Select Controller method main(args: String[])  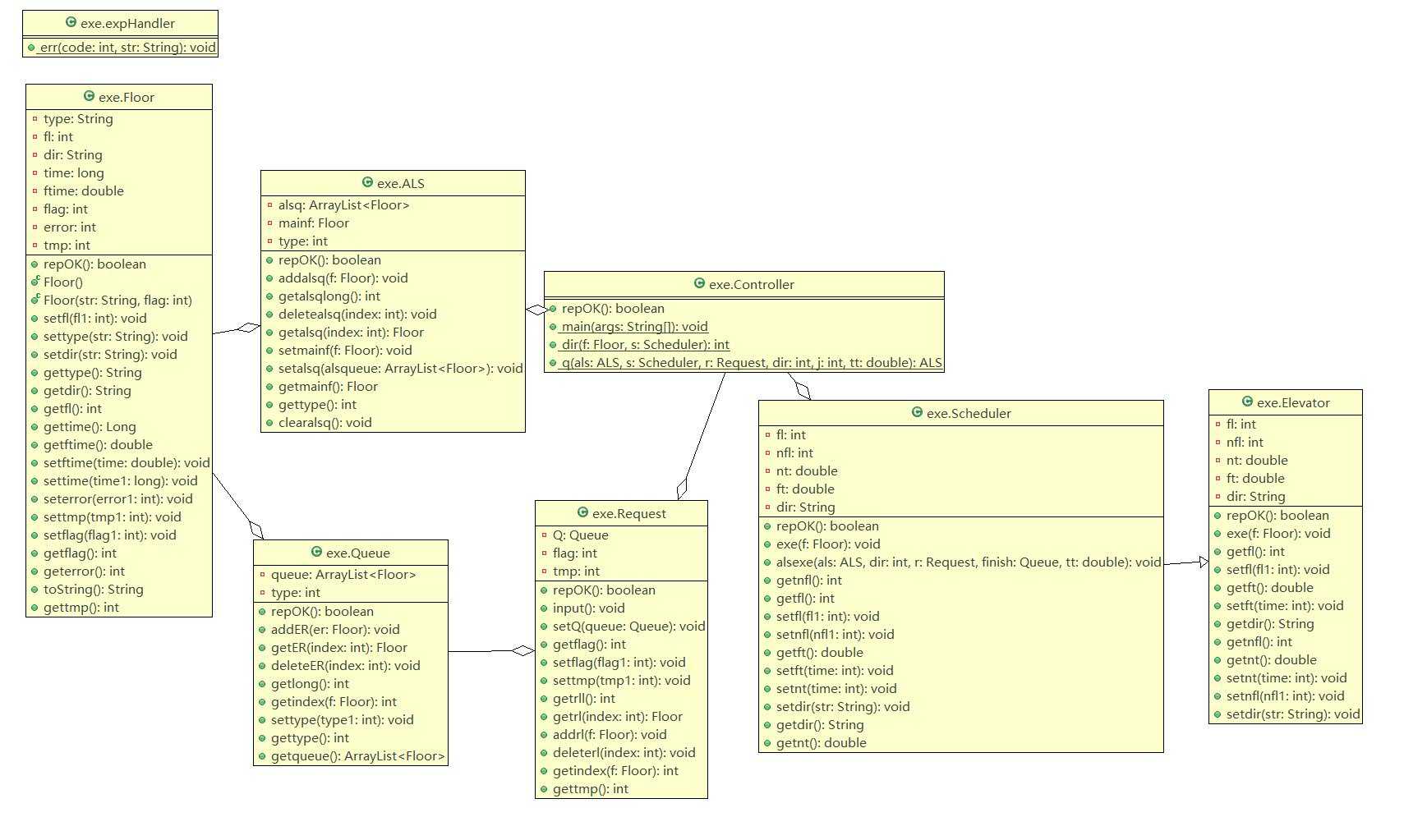(635, 326)
